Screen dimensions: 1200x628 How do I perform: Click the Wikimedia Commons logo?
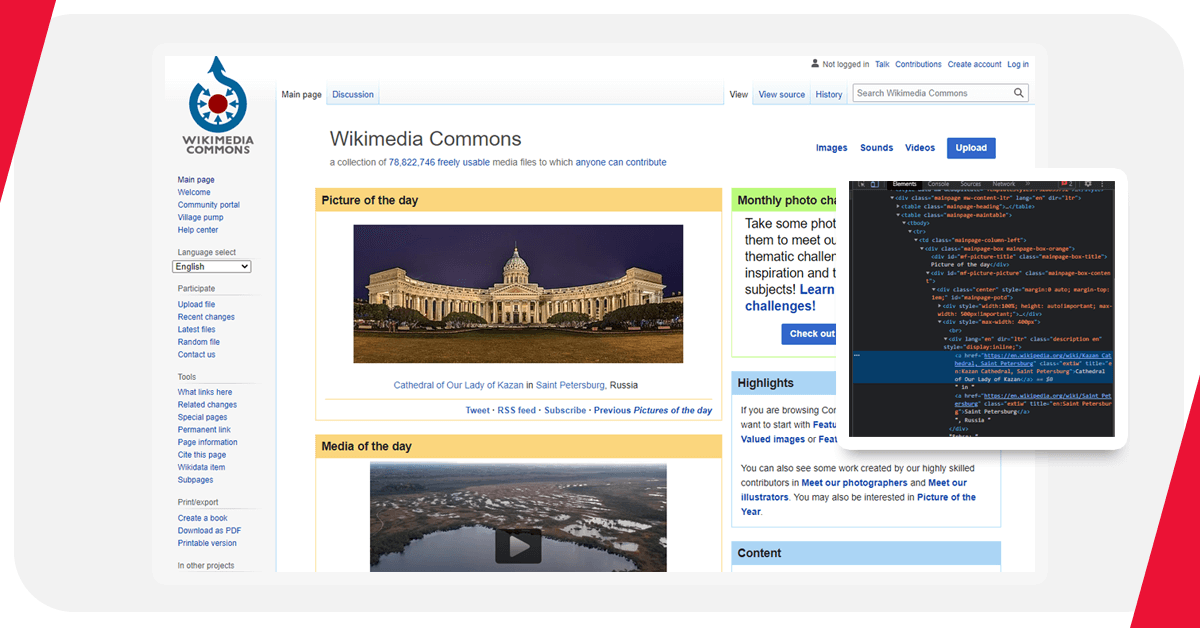(x=218, y=105)
